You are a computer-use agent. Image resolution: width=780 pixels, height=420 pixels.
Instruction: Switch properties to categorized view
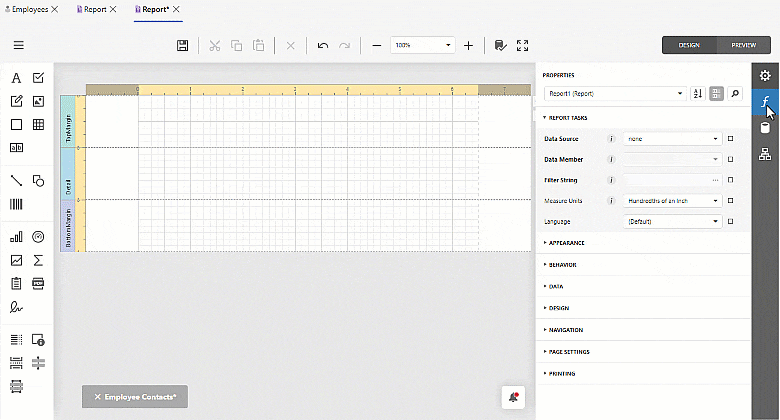pyautogui.click(x=716, y=94)
